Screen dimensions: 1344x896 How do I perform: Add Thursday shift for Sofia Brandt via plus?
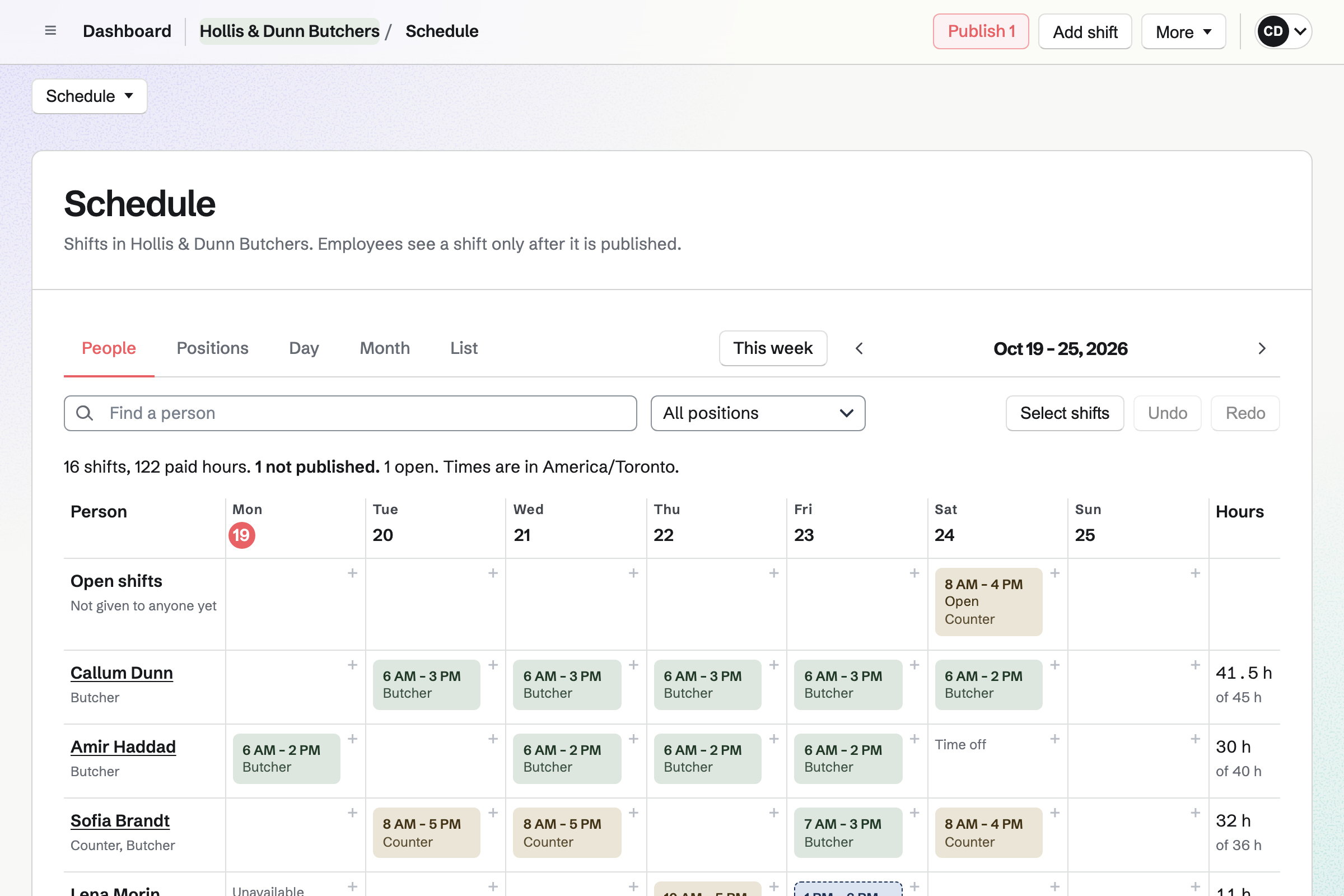click(x=774, y=813)
